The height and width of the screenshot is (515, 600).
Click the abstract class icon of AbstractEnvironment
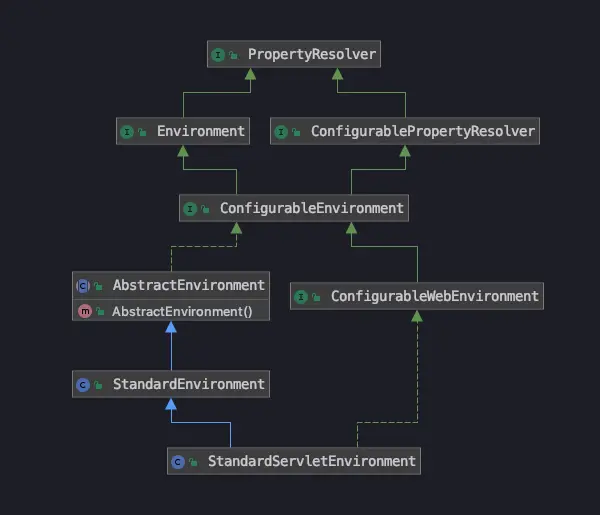pos(83,286)
